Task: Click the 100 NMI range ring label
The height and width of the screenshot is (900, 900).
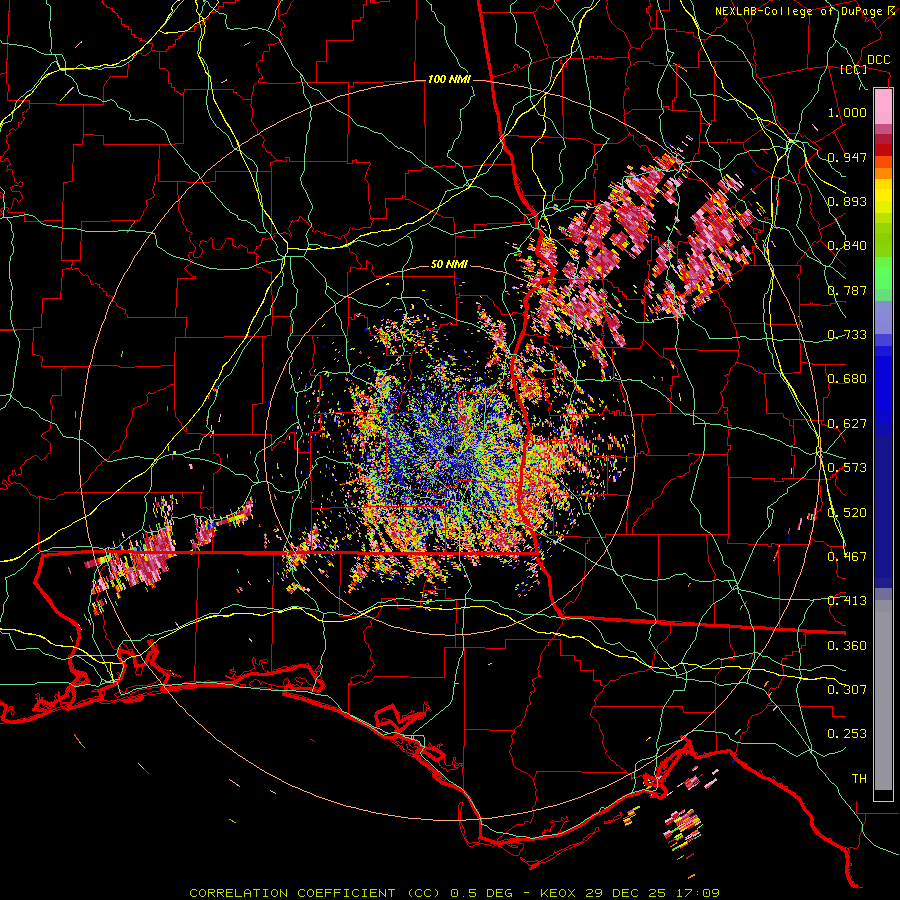Action: pos(448,79)
